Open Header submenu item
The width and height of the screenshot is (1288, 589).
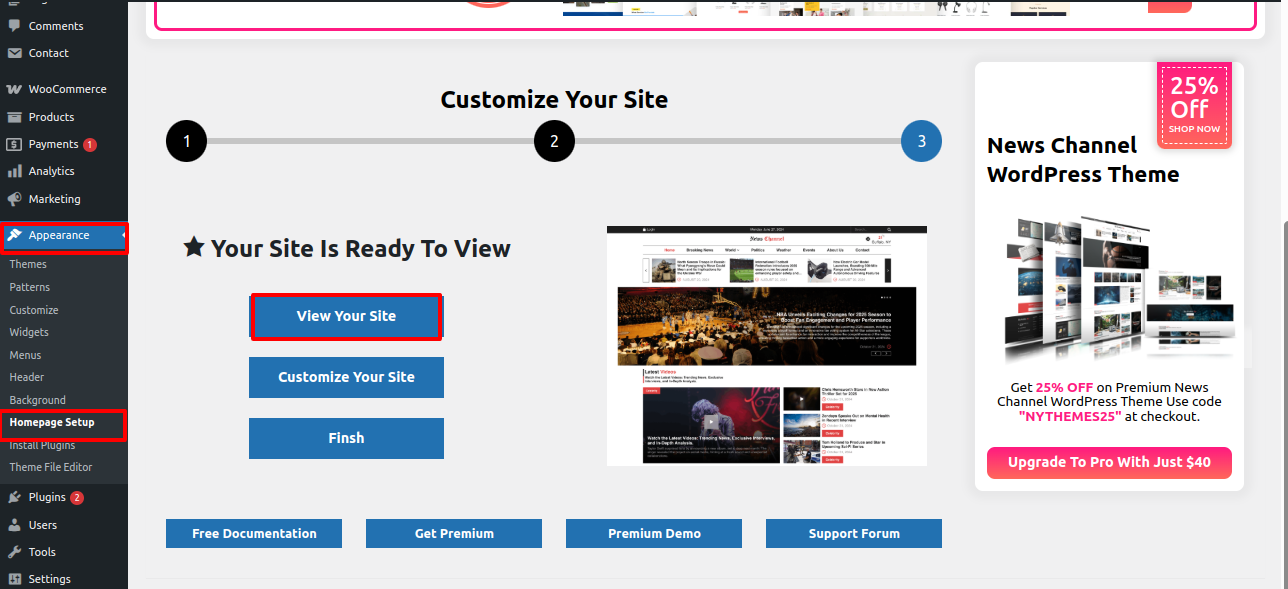(27, 377)
